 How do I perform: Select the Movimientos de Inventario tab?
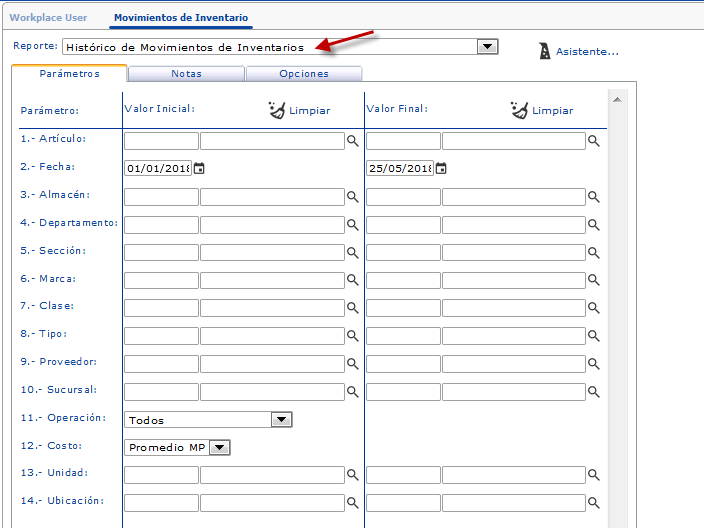click(x=181, y=18)
